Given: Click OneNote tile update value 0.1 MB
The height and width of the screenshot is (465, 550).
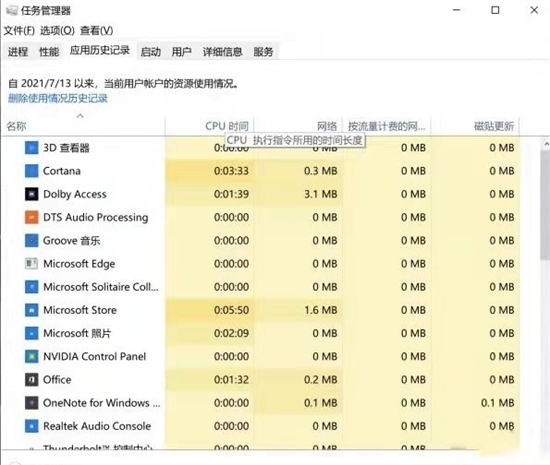Looking at the screenshot, I should coord(497,403).
